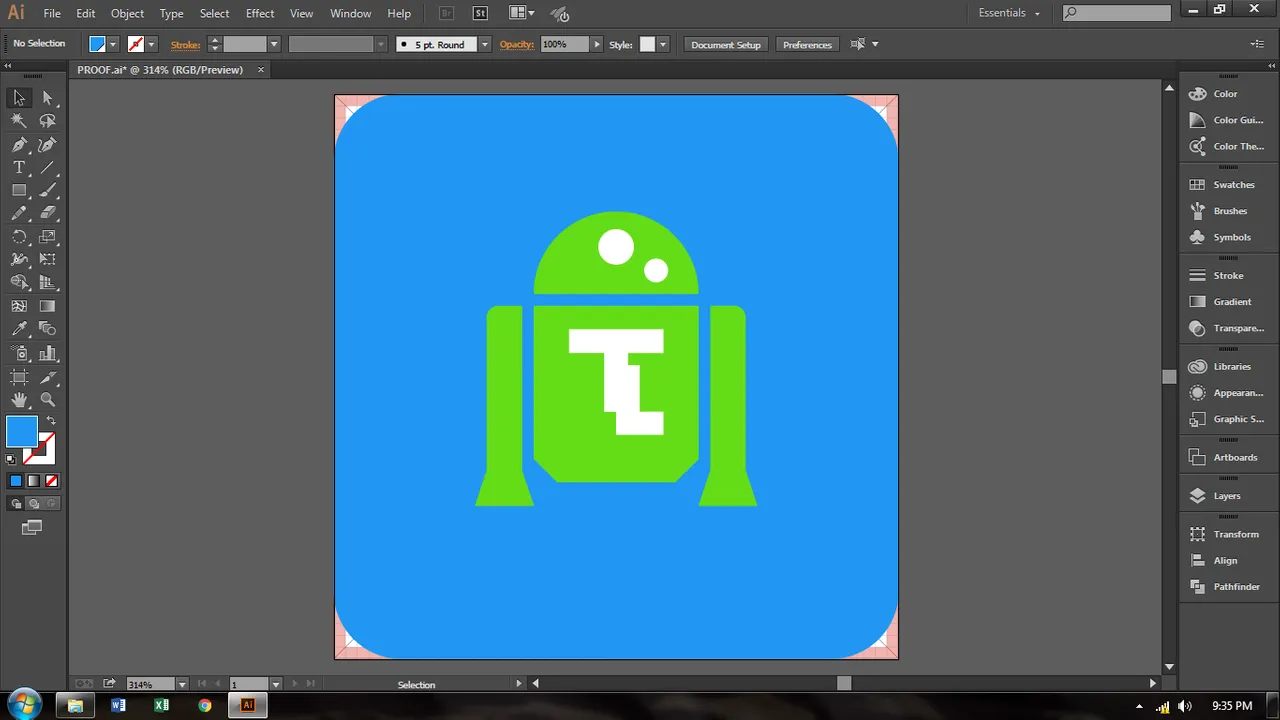
Task: Open Google Chrome from the taskbar
Action: tap(205, 705)
